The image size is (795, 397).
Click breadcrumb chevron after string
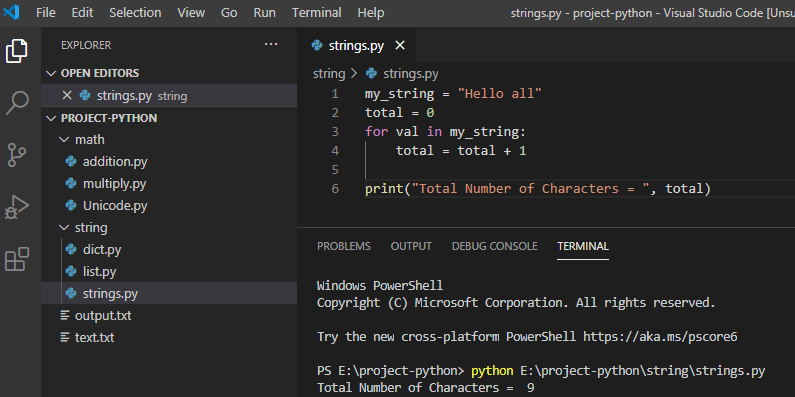click(x=354, y=74)
